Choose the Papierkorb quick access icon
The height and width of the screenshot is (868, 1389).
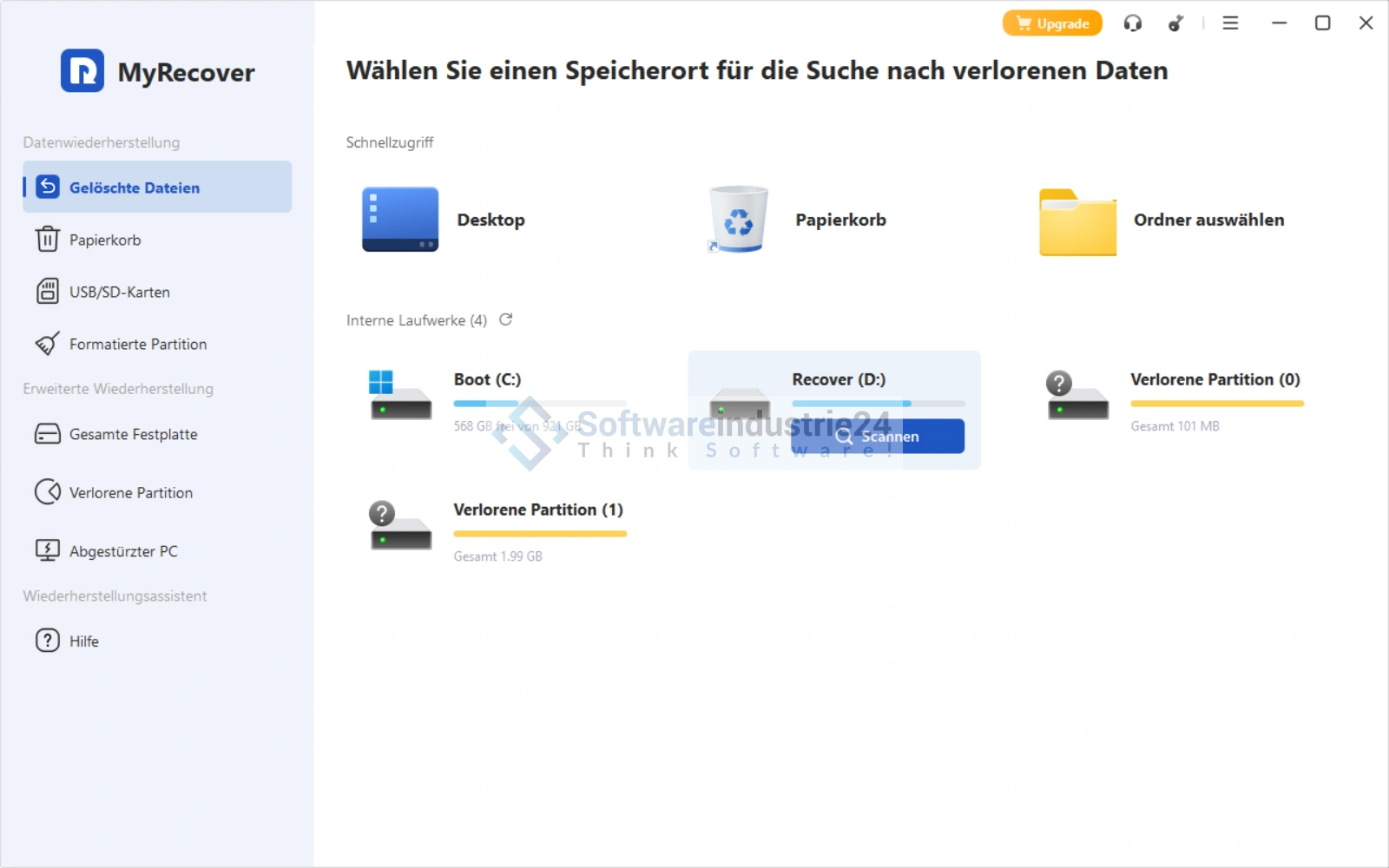tap(739, 220)
